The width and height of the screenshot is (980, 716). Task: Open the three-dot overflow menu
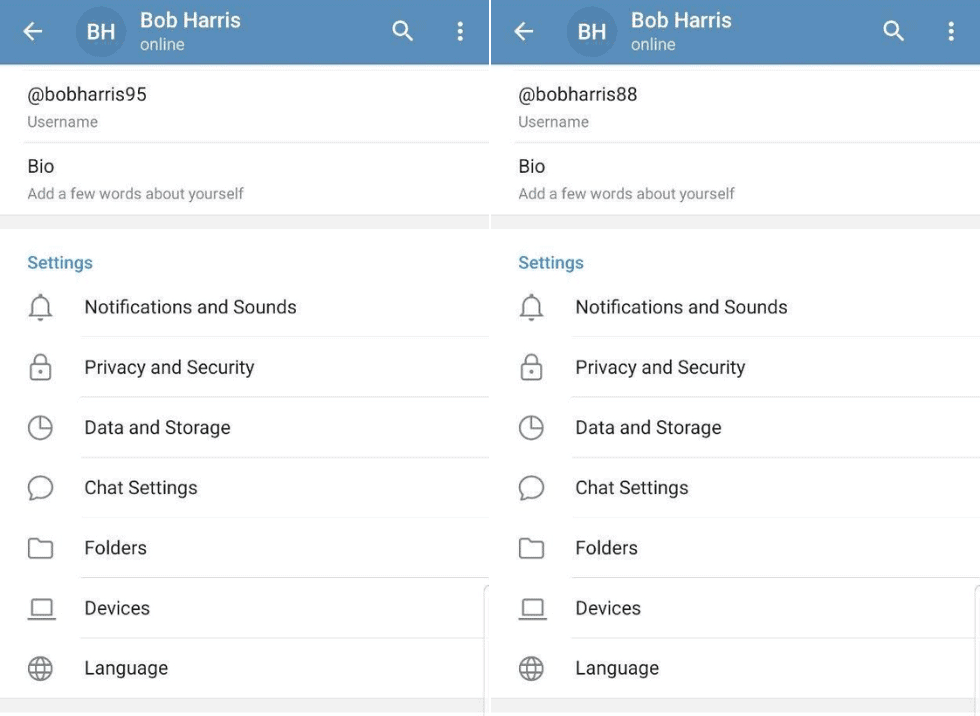tap(460, 30)
